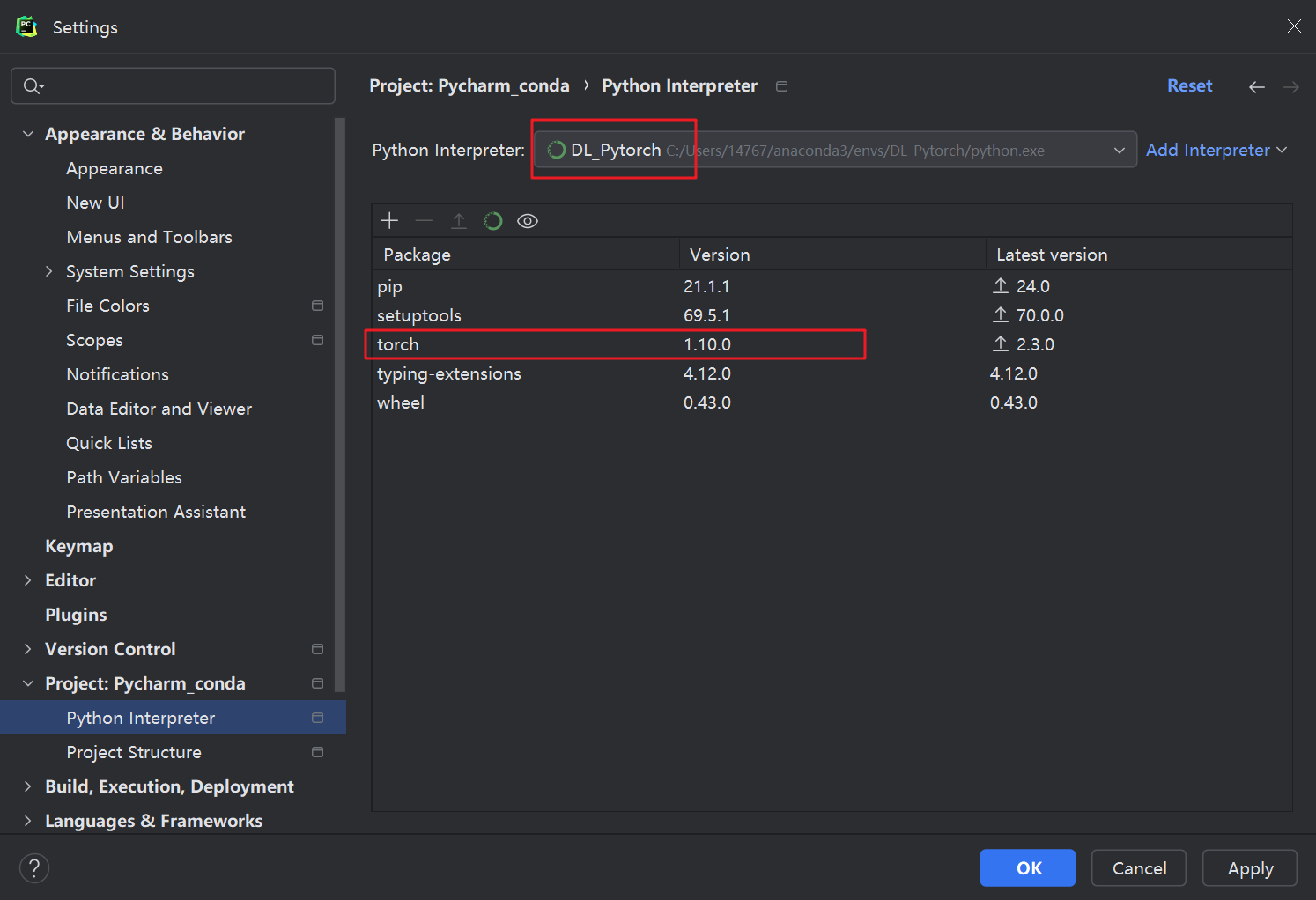Click the project-level icon beside Python Interpreter breadcrumb
The image size is (1316, 900).
pos(781,85)
